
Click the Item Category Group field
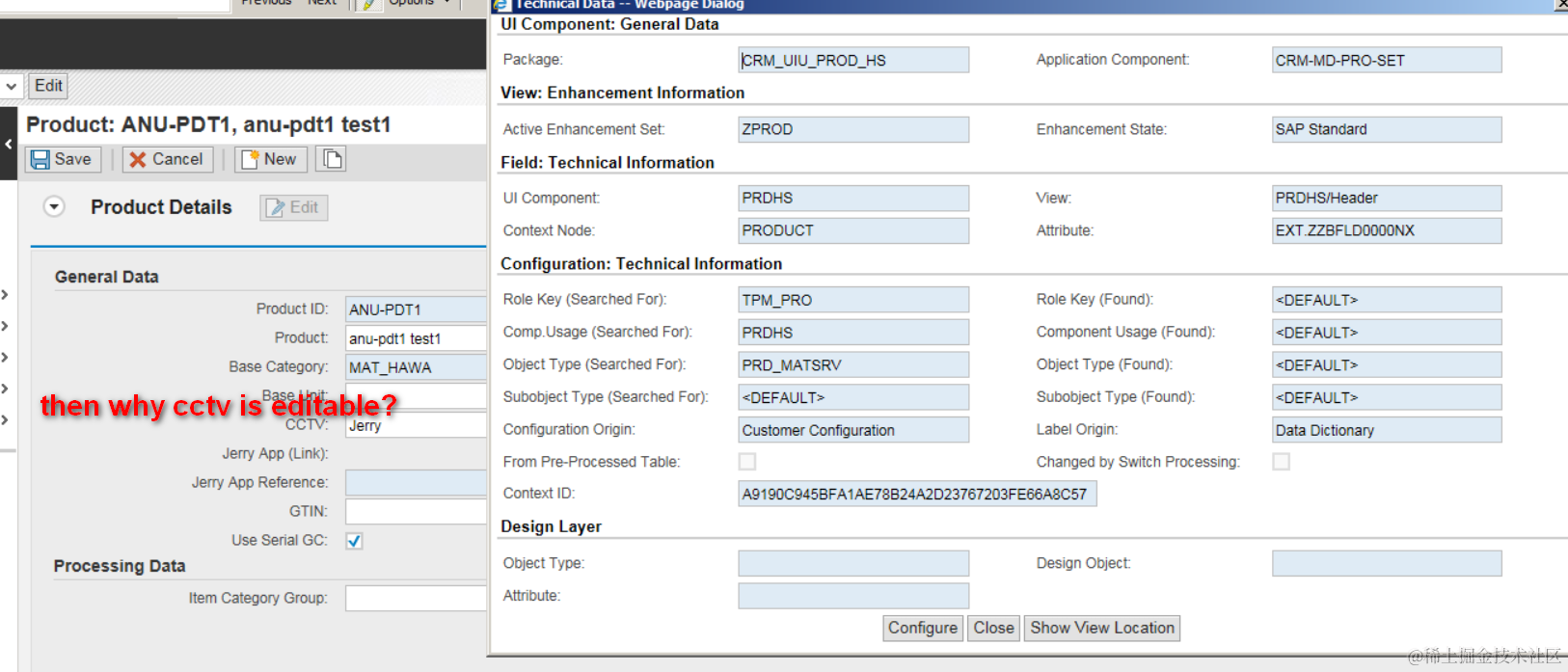tap(416, 599)
